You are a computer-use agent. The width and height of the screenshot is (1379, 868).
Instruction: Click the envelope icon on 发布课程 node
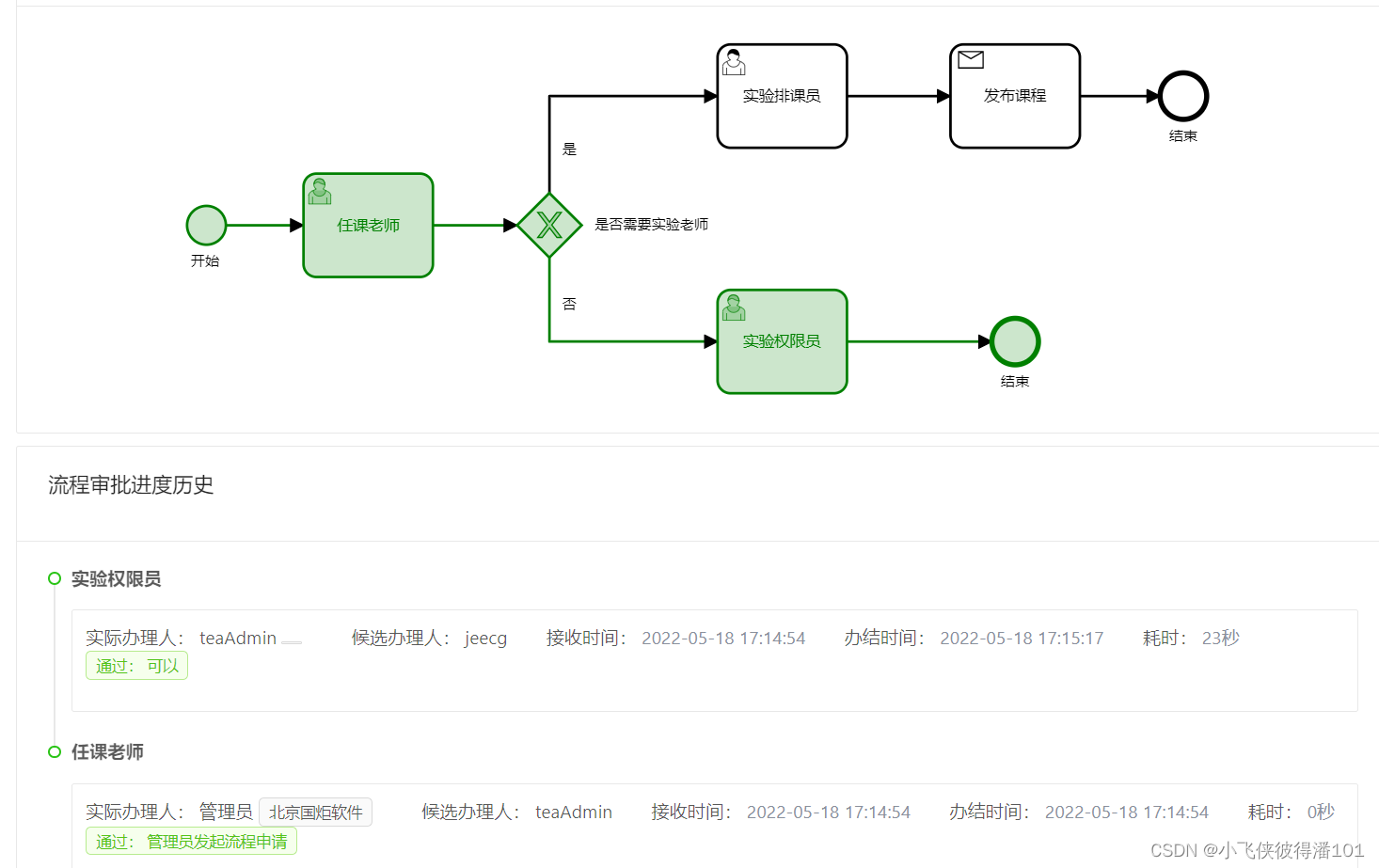pyautogui.click(x=968, y=58)
